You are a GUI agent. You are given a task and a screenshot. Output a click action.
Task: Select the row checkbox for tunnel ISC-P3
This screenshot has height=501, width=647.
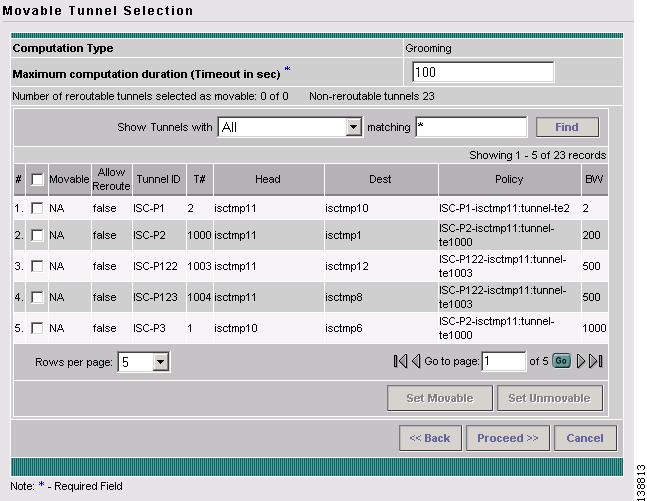point(37,328)
